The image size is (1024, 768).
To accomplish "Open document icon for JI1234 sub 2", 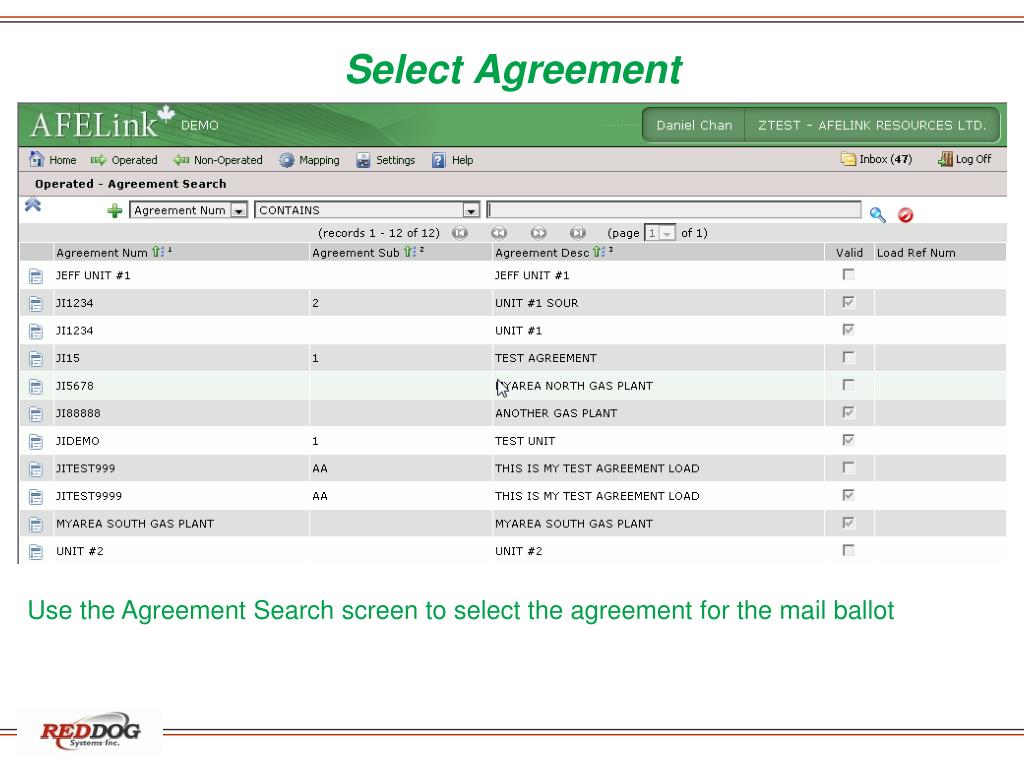I will pos(36,304).
